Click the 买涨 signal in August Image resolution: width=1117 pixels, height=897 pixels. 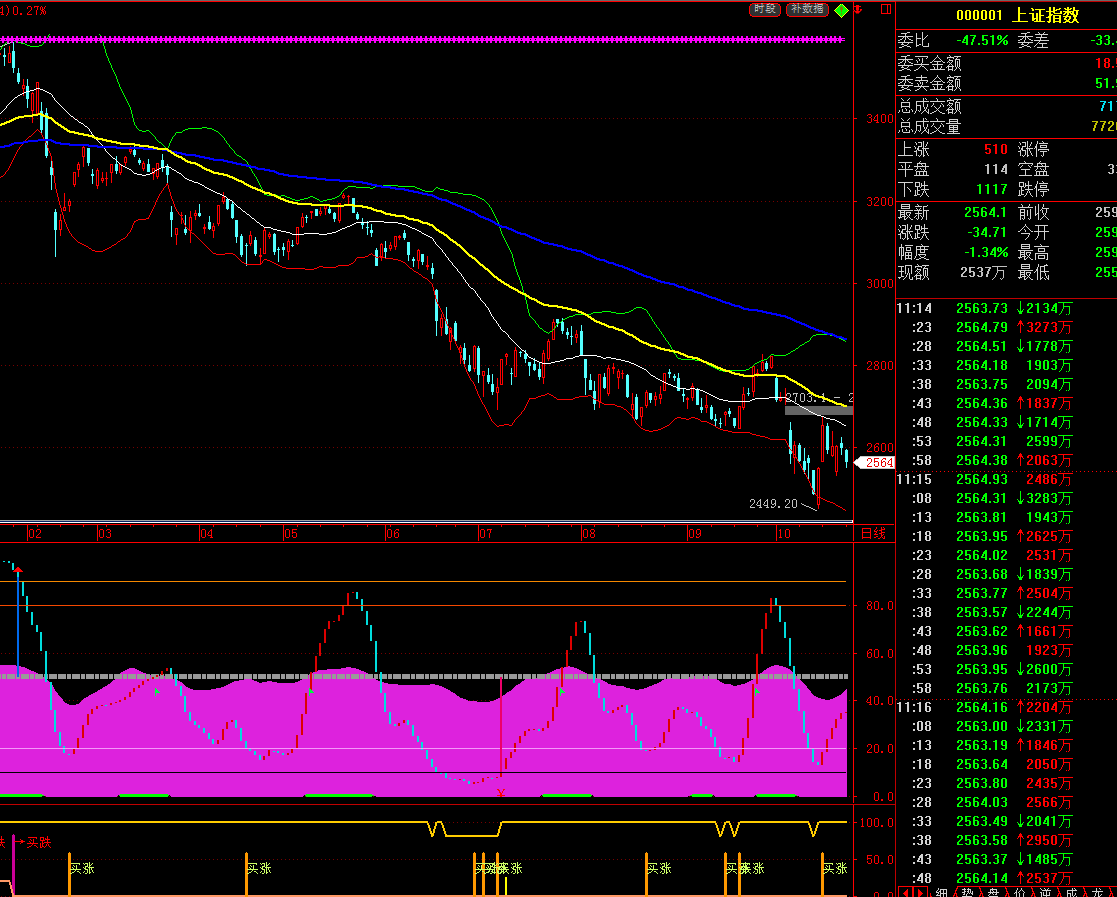click(x=659, y=869)
